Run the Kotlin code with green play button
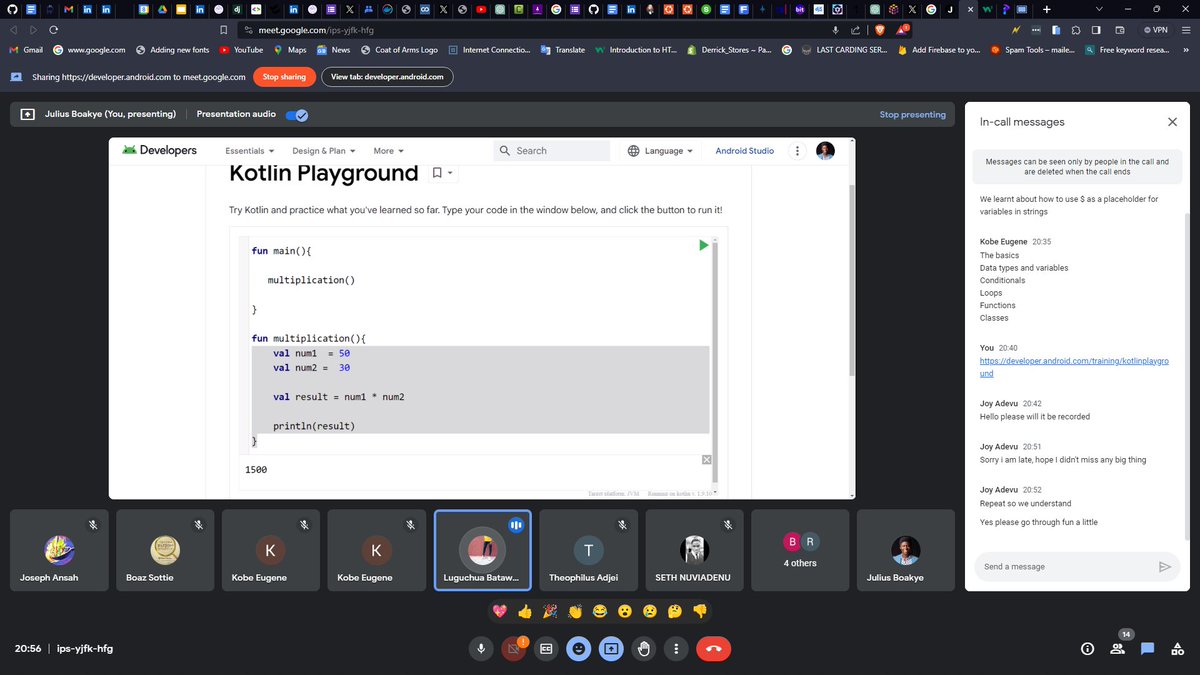1200x675 pixels. click(703, 245)
